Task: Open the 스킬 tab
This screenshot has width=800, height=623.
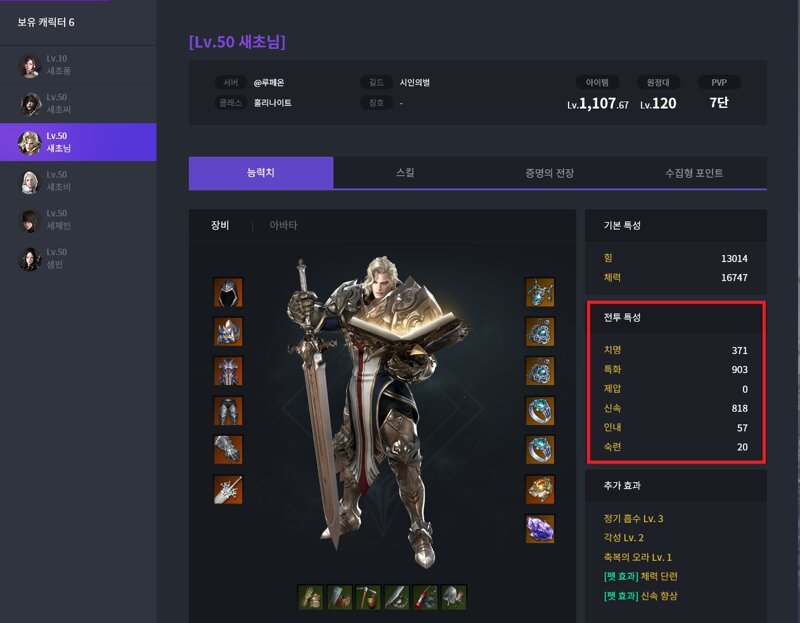Action: click(x=405, y=172)
